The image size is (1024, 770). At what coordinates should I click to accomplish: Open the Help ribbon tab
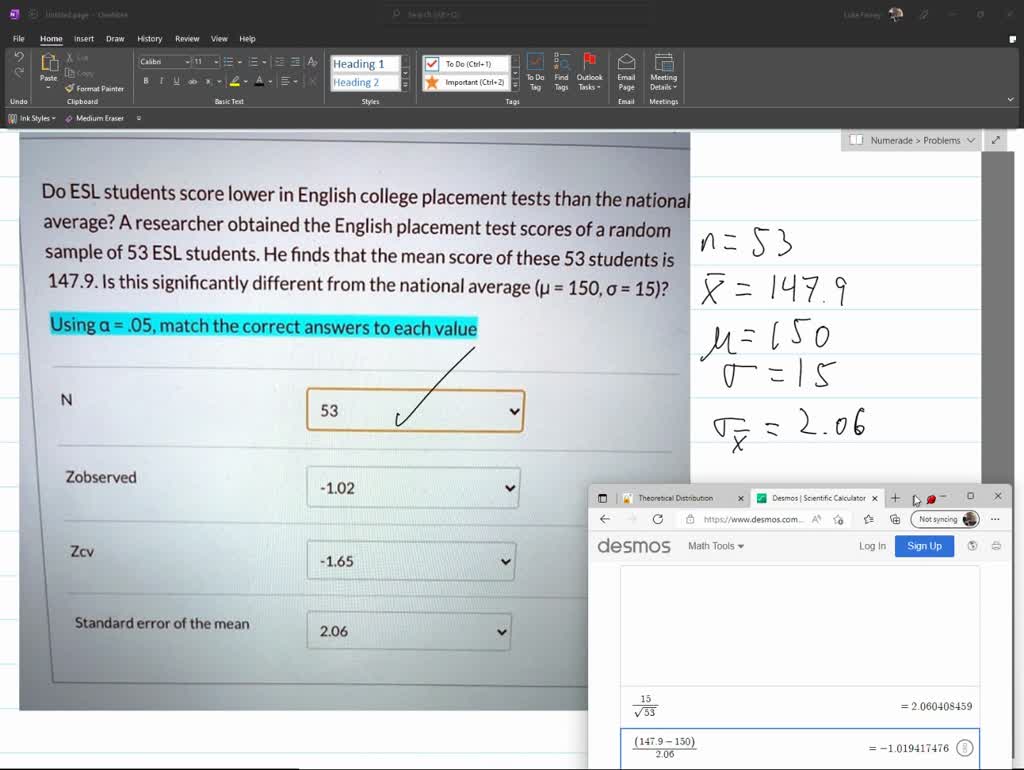click(x=248, y=39)
